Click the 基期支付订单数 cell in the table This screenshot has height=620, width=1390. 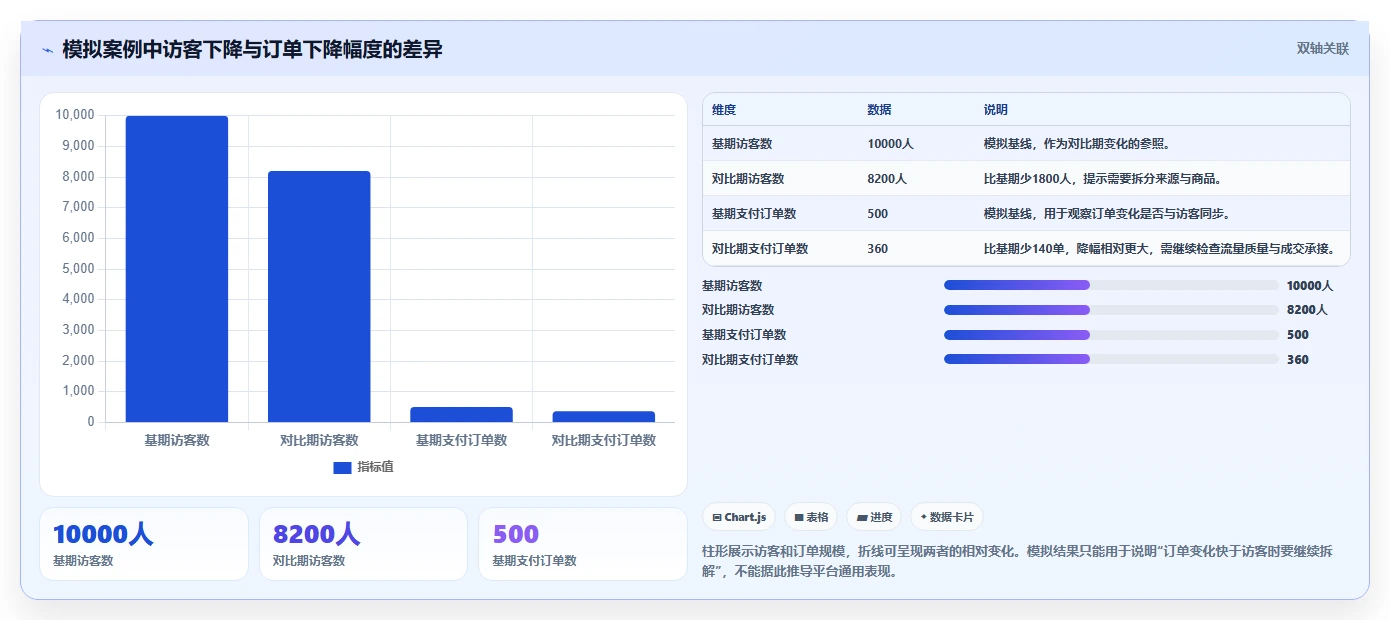[x=754, y=214]
